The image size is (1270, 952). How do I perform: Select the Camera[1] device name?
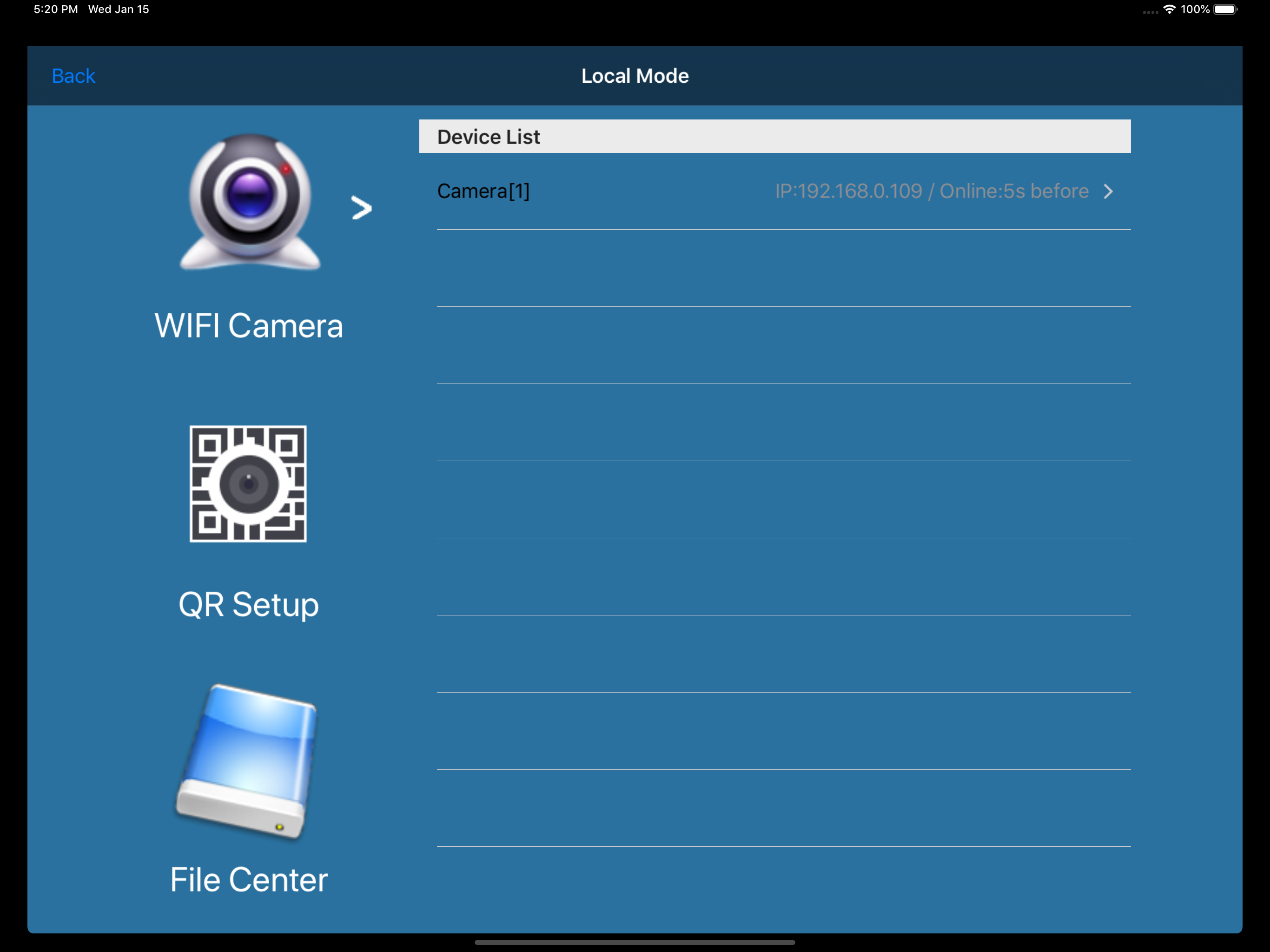click(483, 191)
